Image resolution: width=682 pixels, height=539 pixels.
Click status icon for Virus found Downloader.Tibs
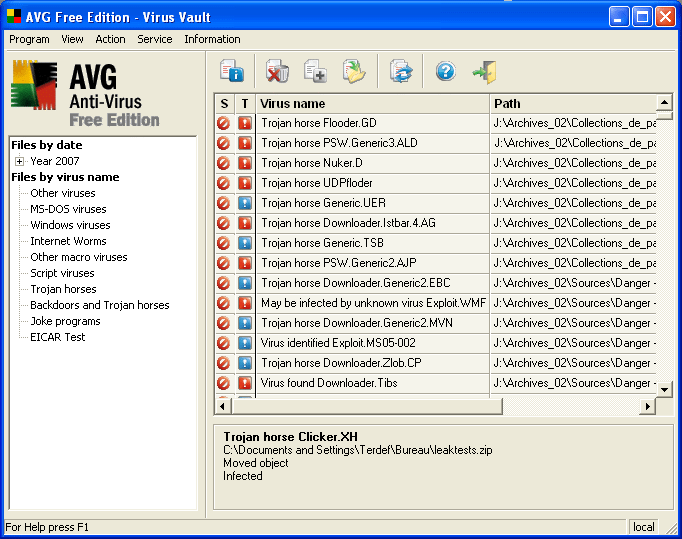pyautogui.click(x=224, y=383)
